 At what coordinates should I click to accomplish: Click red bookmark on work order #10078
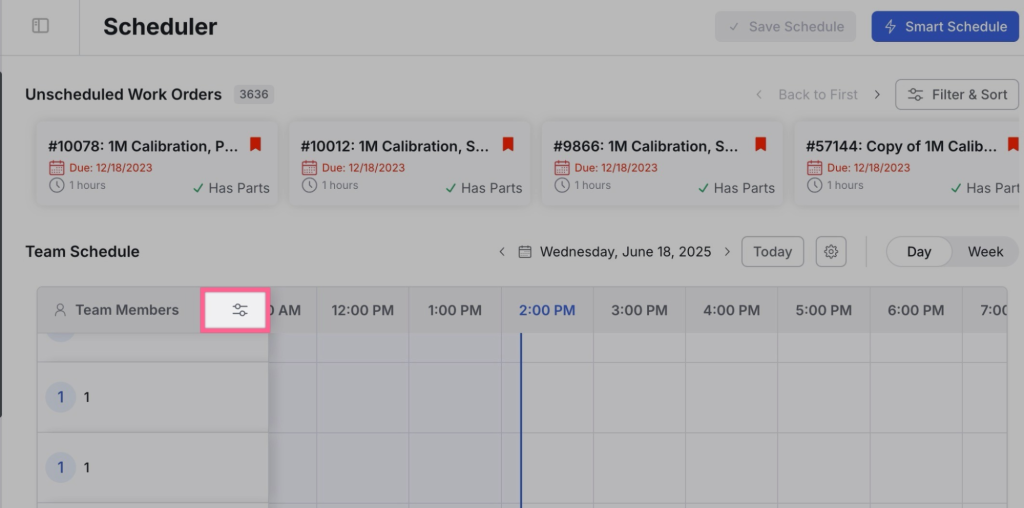tap(255, 145)
